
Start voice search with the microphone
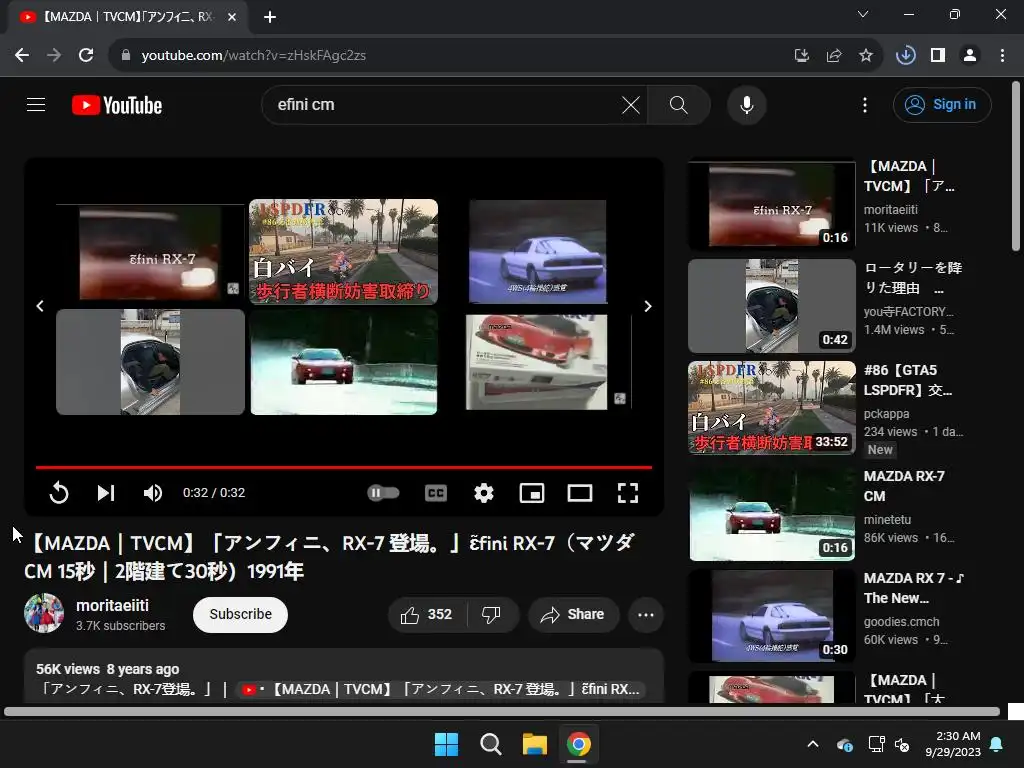pyautogui.click(x=746, y=104)
